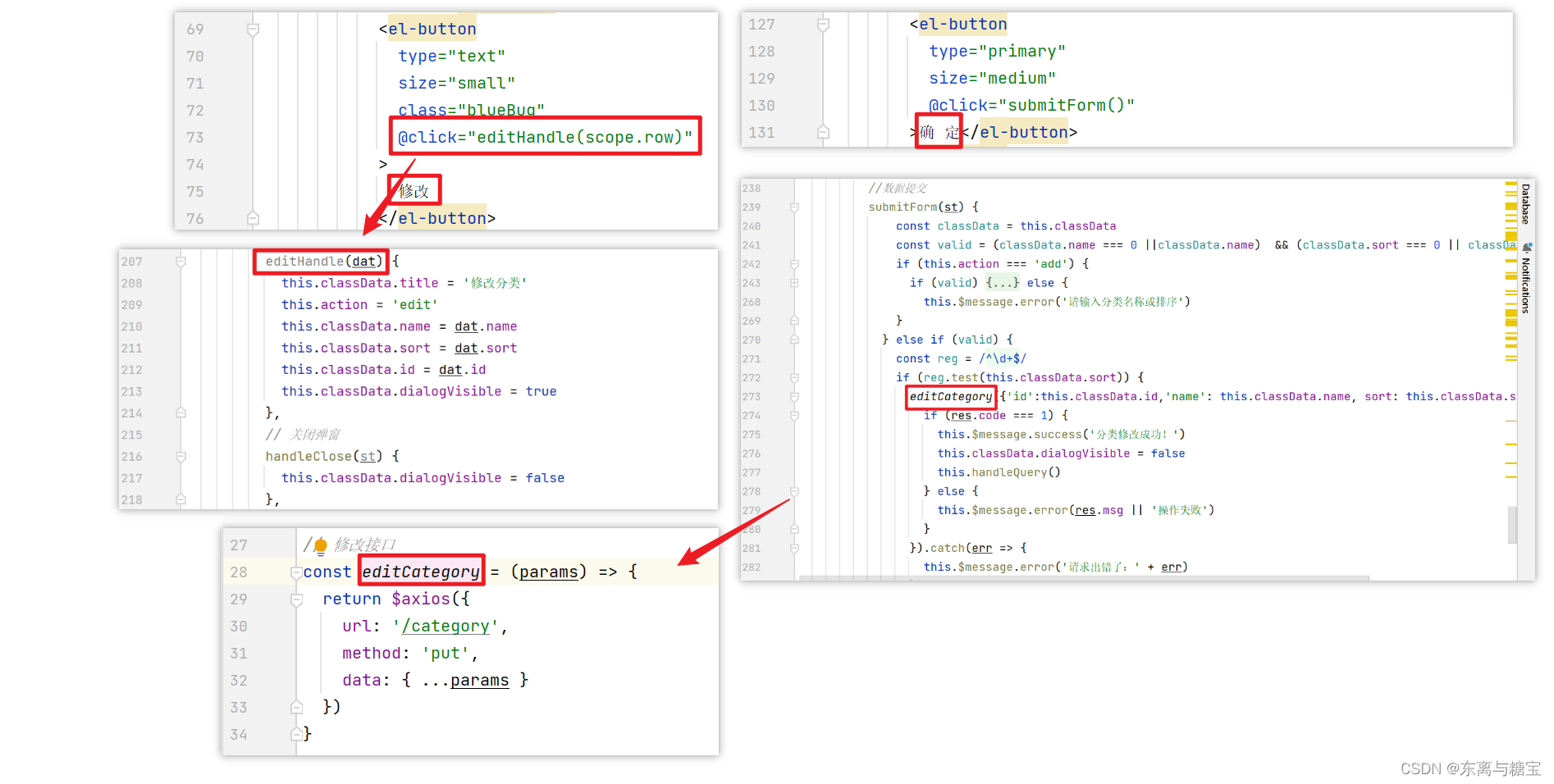Collapse the fold end marker at line 76
Image resolution: width=1554 pixels, height=784 pixels.
(x=253, y=218)
